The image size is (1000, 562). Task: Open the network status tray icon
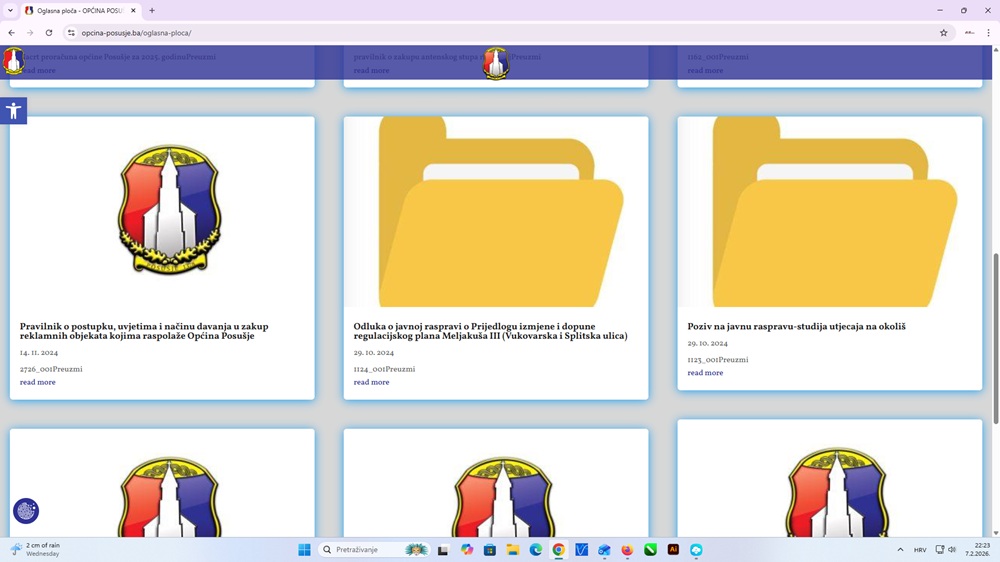pyautogui.click(x=940, y=549)
